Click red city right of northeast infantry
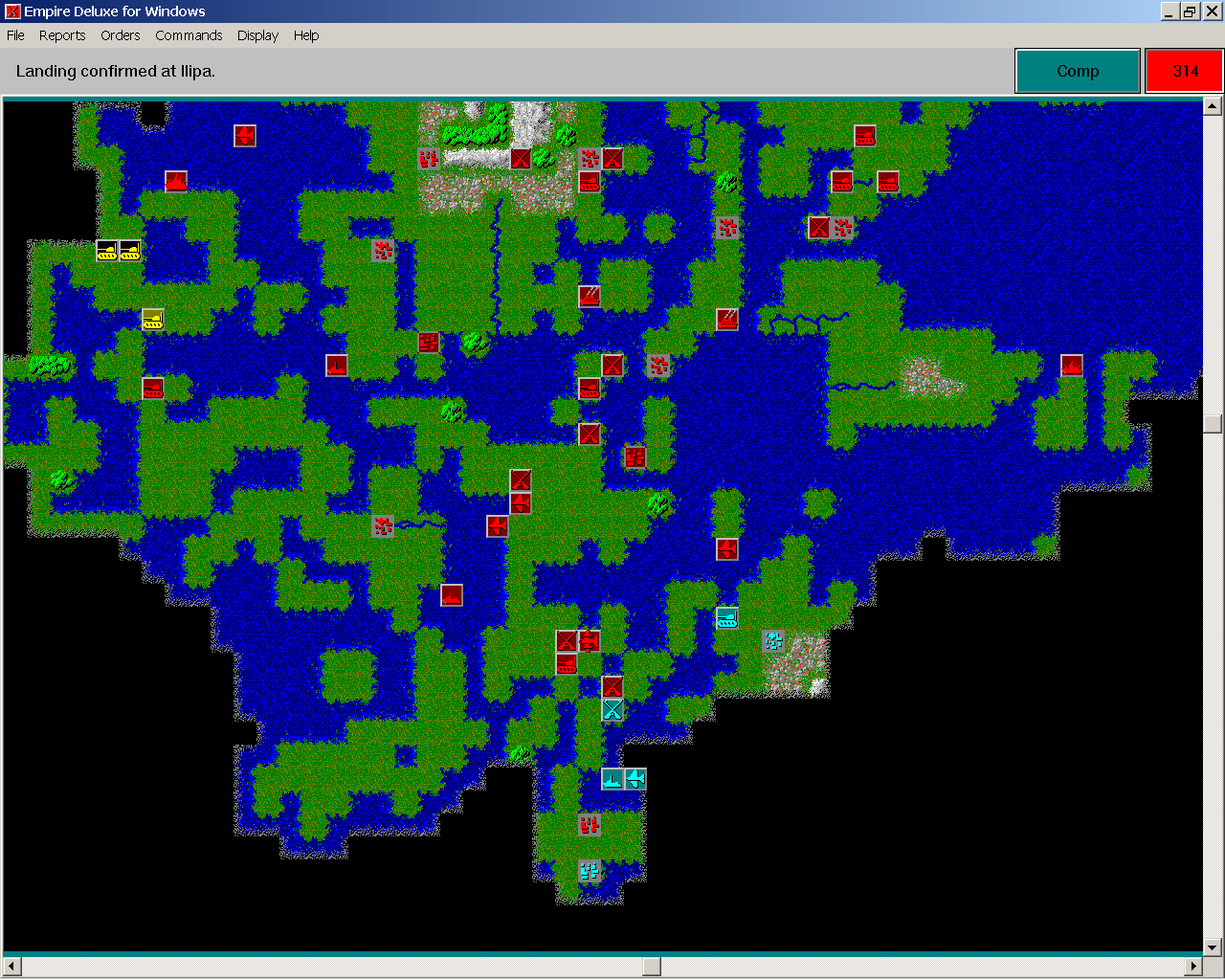 pyautogui.click(x=842, y=228)
